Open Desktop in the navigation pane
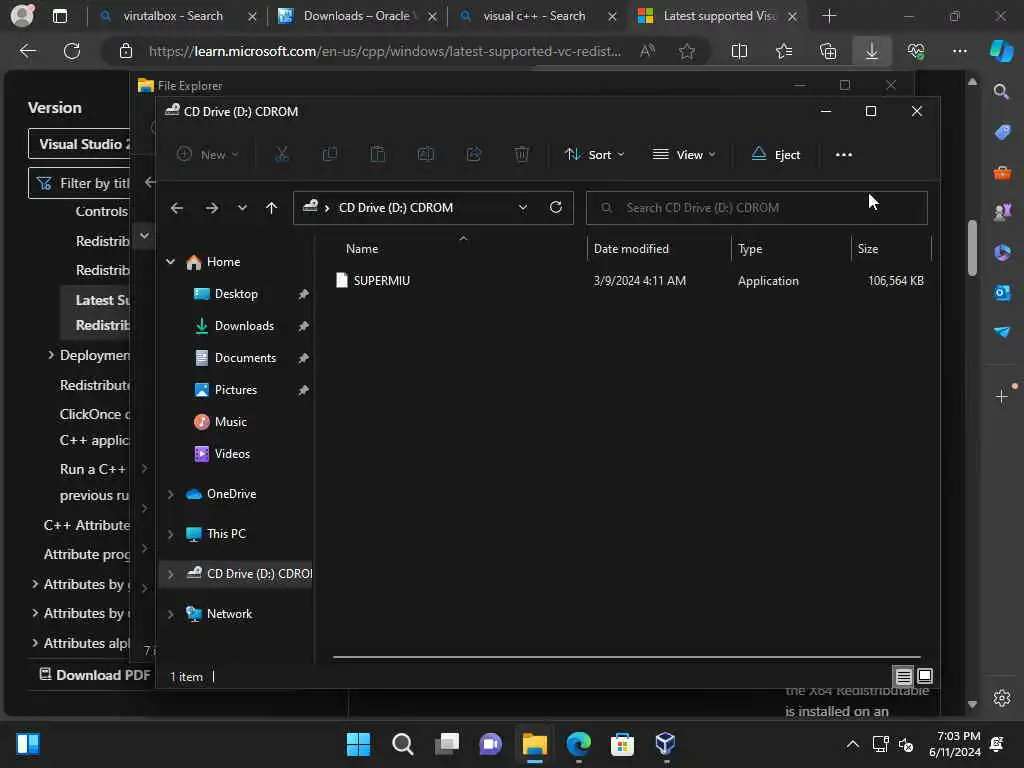Viewport: 1024px width, 768px height. pos(236,294)
